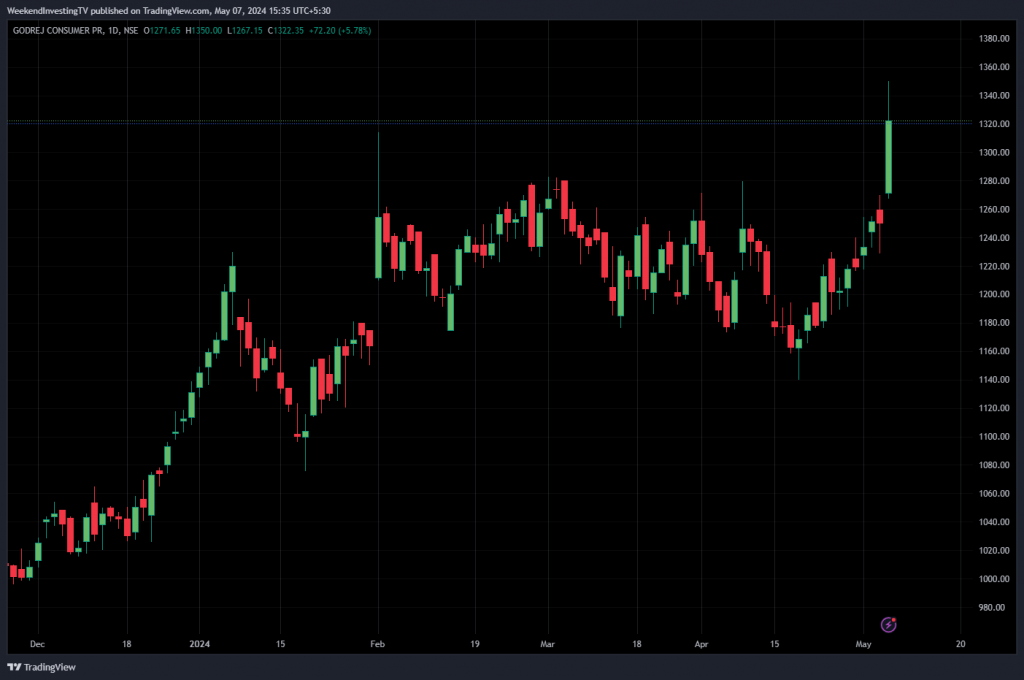
Task: Click the close value C1322.35
Action: [x=285, y=30]
